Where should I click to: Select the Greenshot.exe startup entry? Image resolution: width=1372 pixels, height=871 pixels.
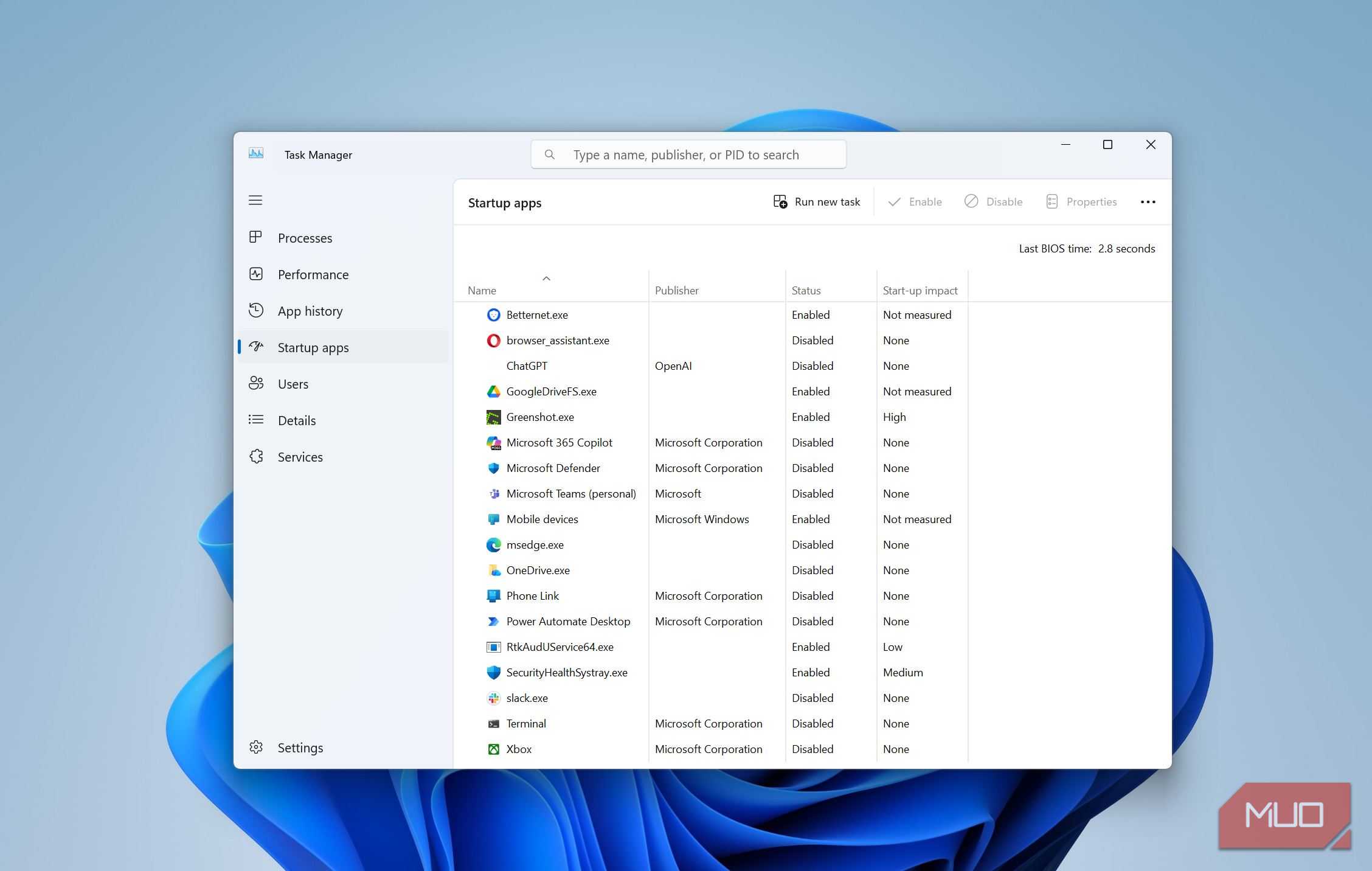tap(540, 417)
